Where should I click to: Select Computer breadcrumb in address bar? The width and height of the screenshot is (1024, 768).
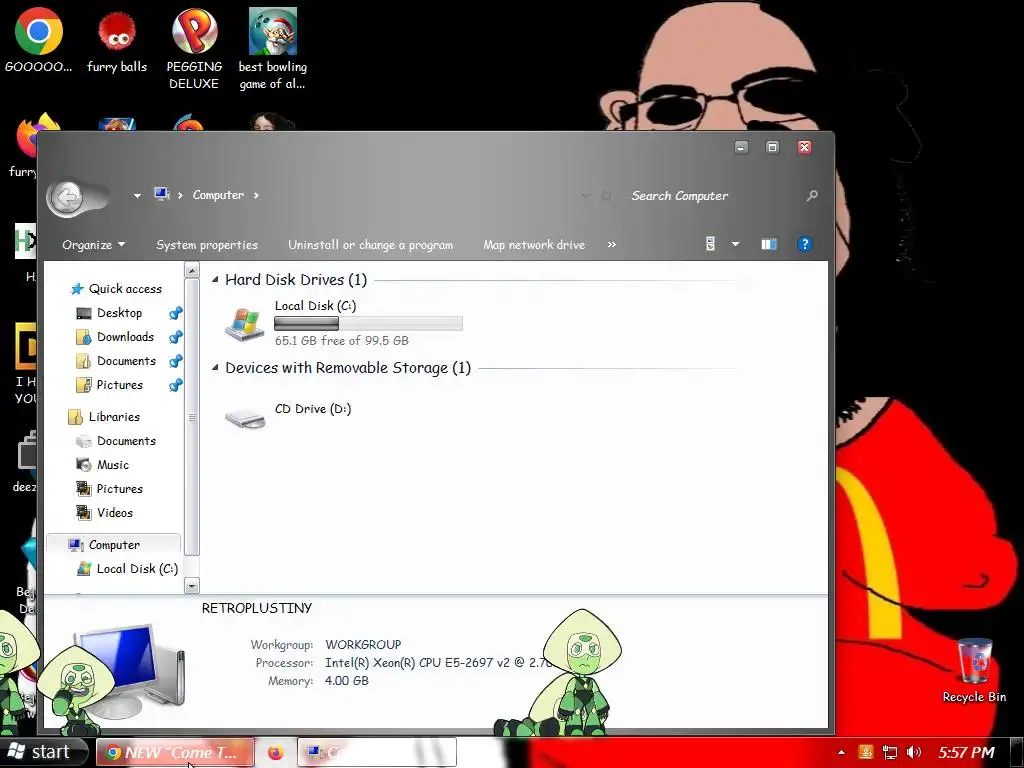218,195
